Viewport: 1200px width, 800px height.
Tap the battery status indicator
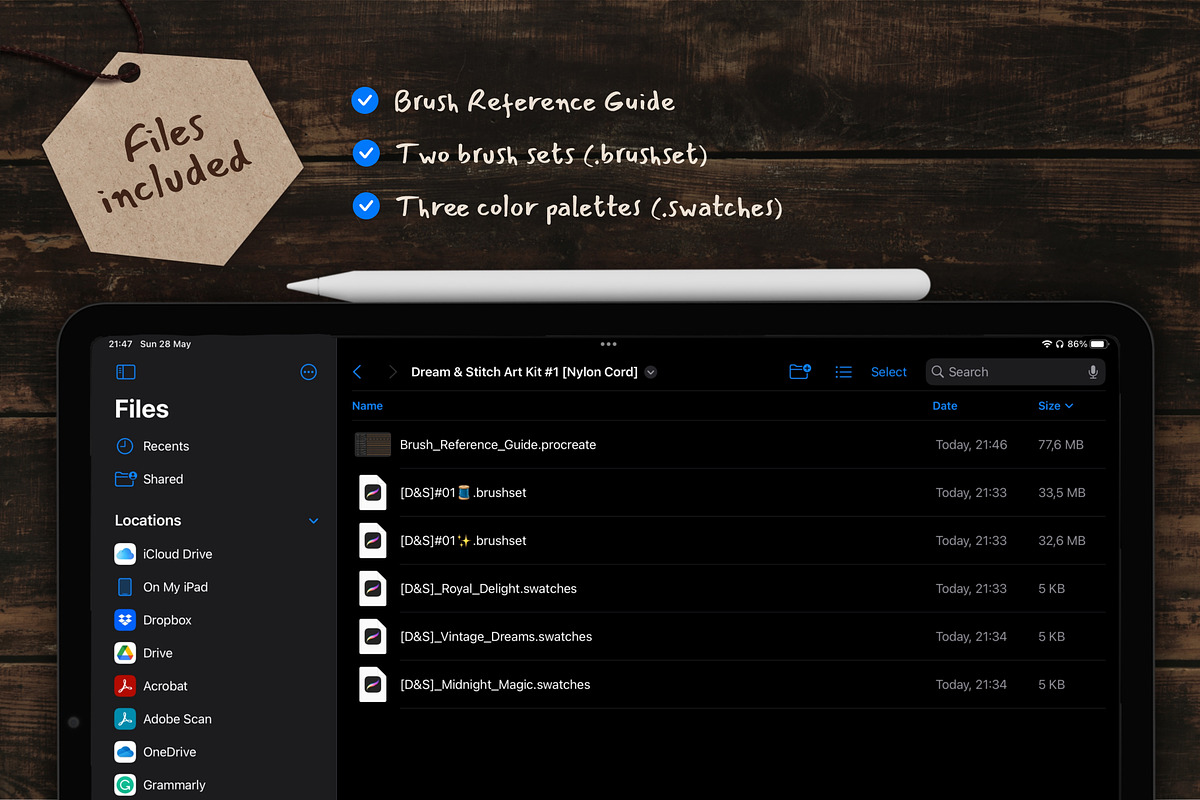[x=1099, y=344]
